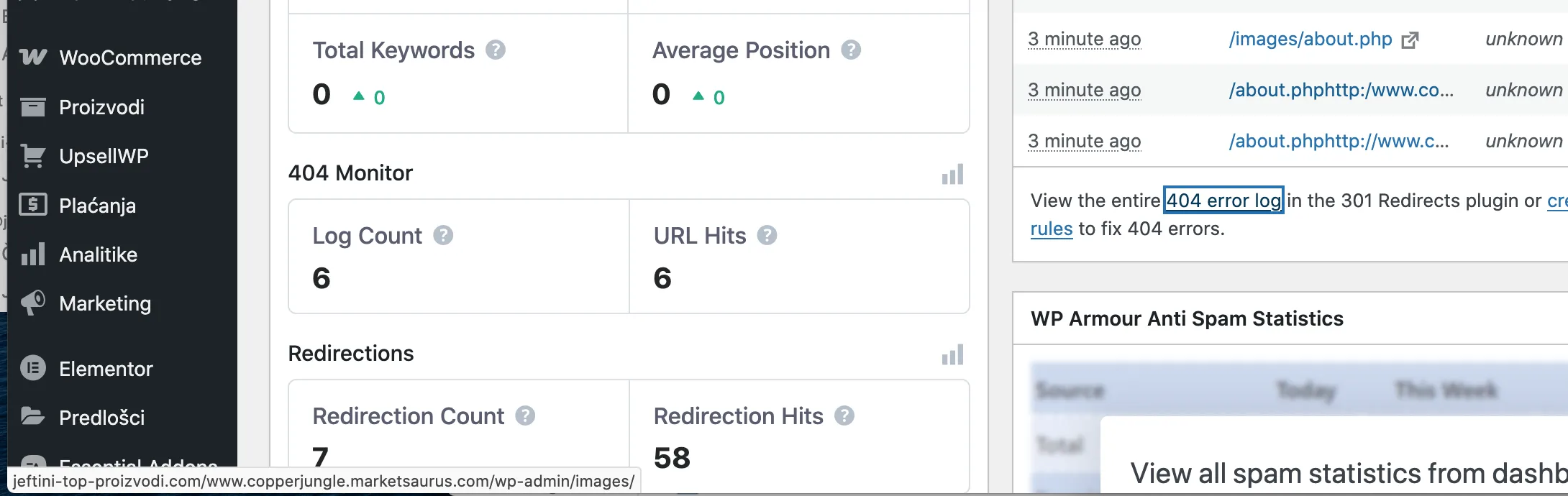Show help tooltip for Average Position

[851, 50]
